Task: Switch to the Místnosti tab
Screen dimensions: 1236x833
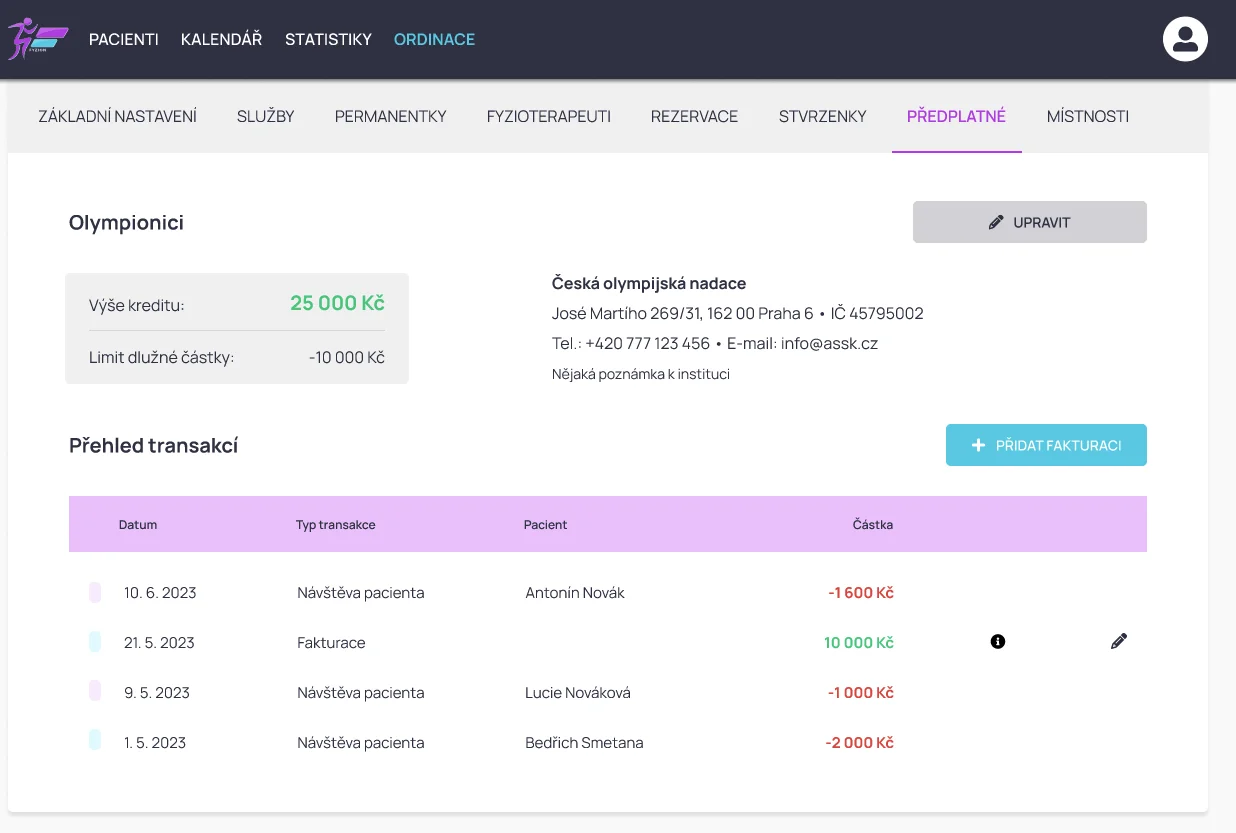Action: (x=1087, y=117)
